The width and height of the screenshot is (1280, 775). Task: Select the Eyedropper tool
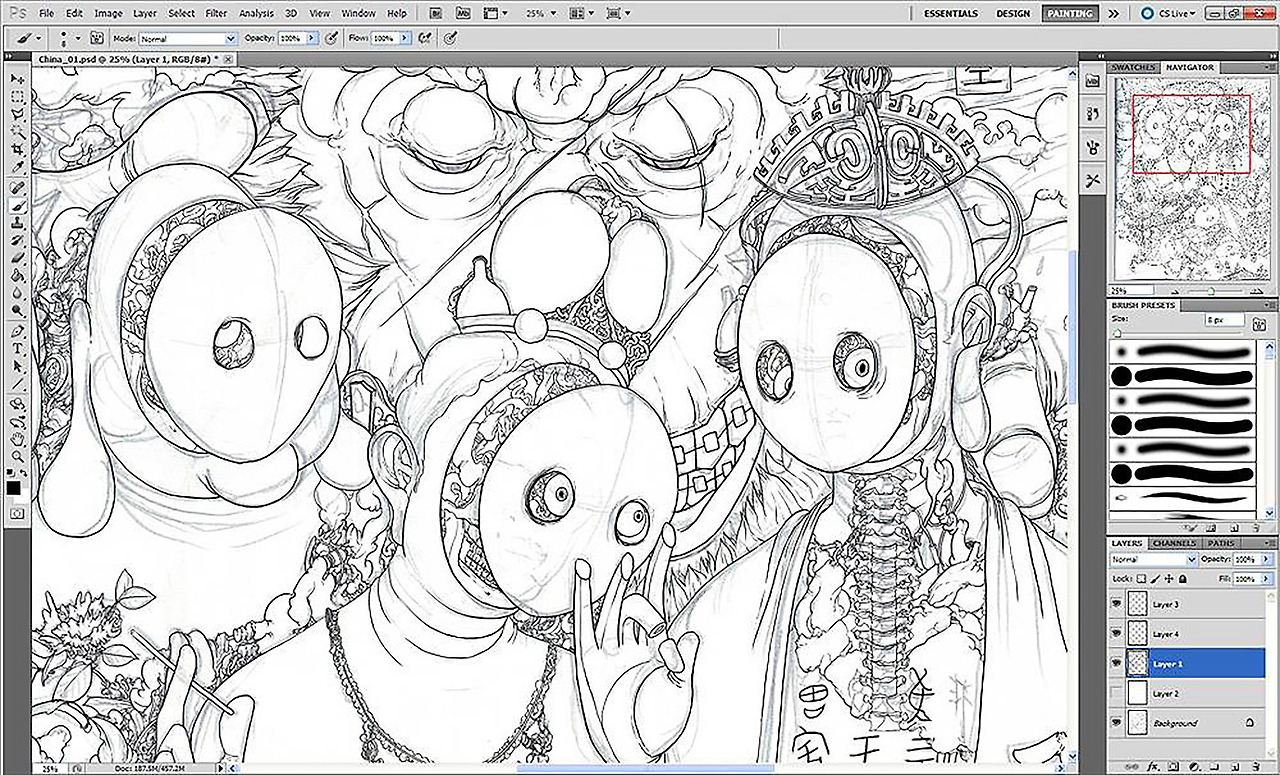pos(17,168)
